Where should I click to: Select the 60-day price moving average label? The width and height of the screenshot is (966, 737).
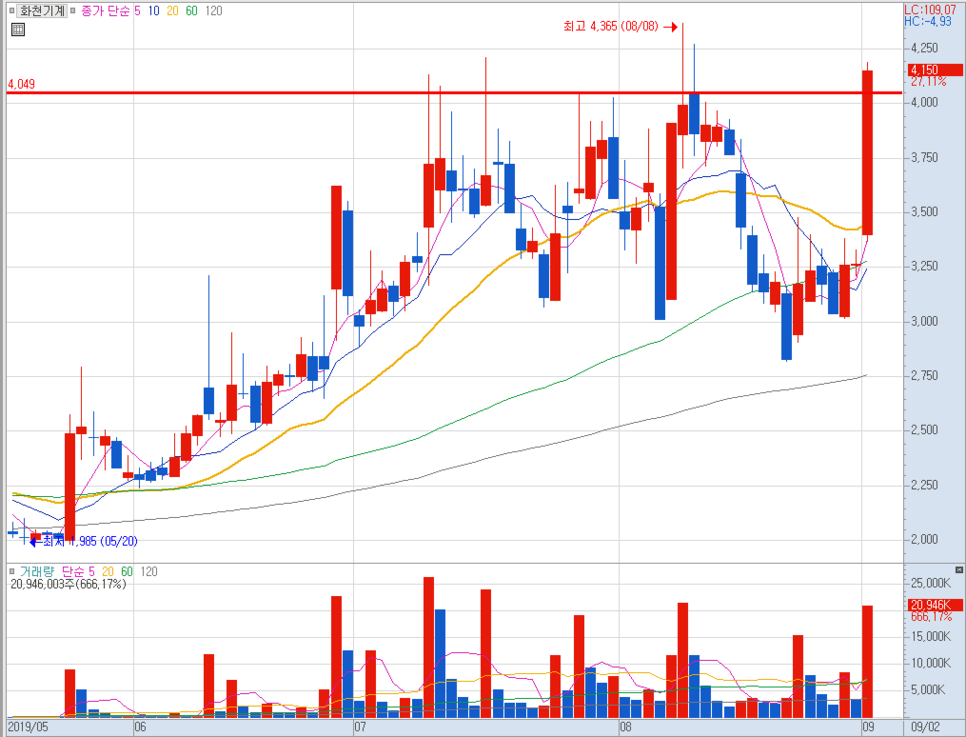coord(192,10)
